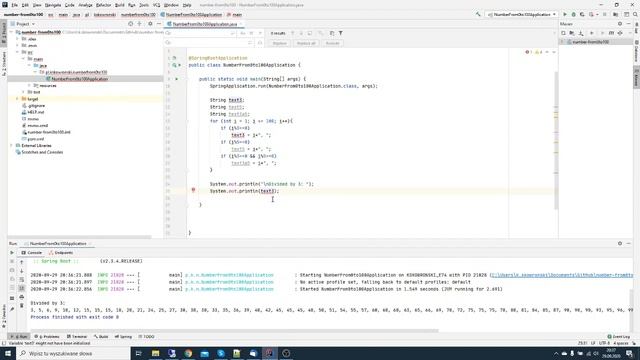Expand the resources folder in project tree
This screenshot has height=360, width=640.
pos(29,85)
